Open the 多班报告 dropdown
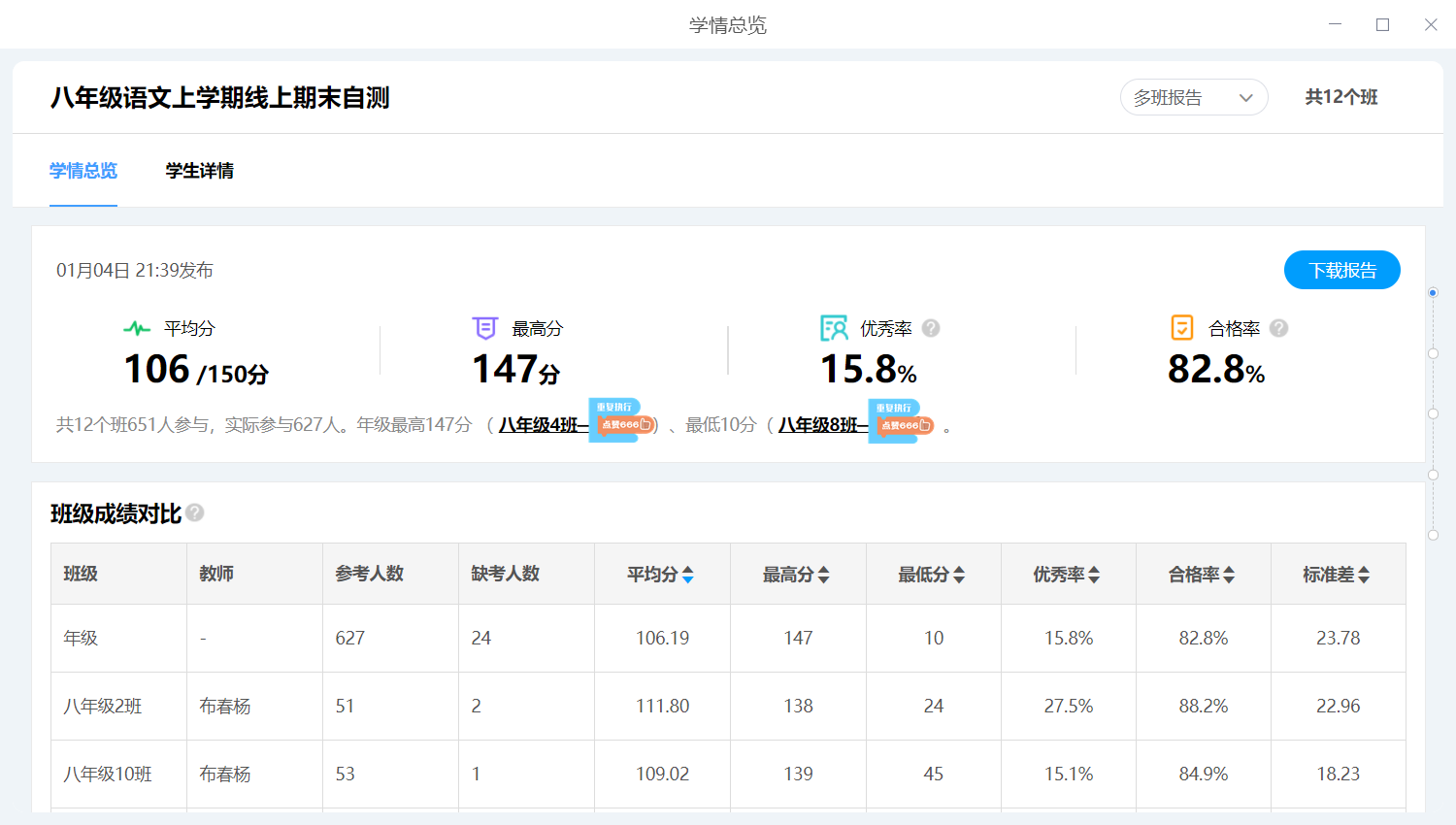Screen dimensions: 1456x825 tap(1193, 97)
